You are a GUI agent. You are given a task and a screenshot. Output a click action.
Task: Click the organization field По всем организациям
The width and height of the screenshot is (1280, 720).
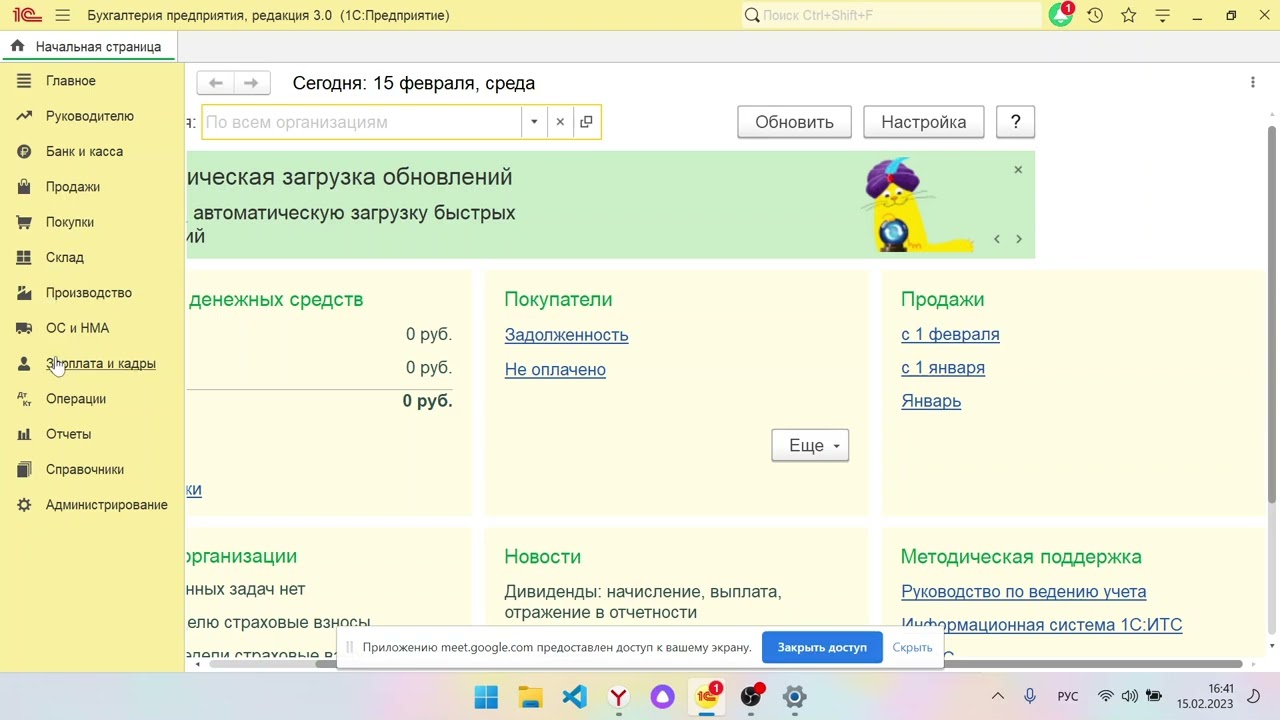pos(361,122)
